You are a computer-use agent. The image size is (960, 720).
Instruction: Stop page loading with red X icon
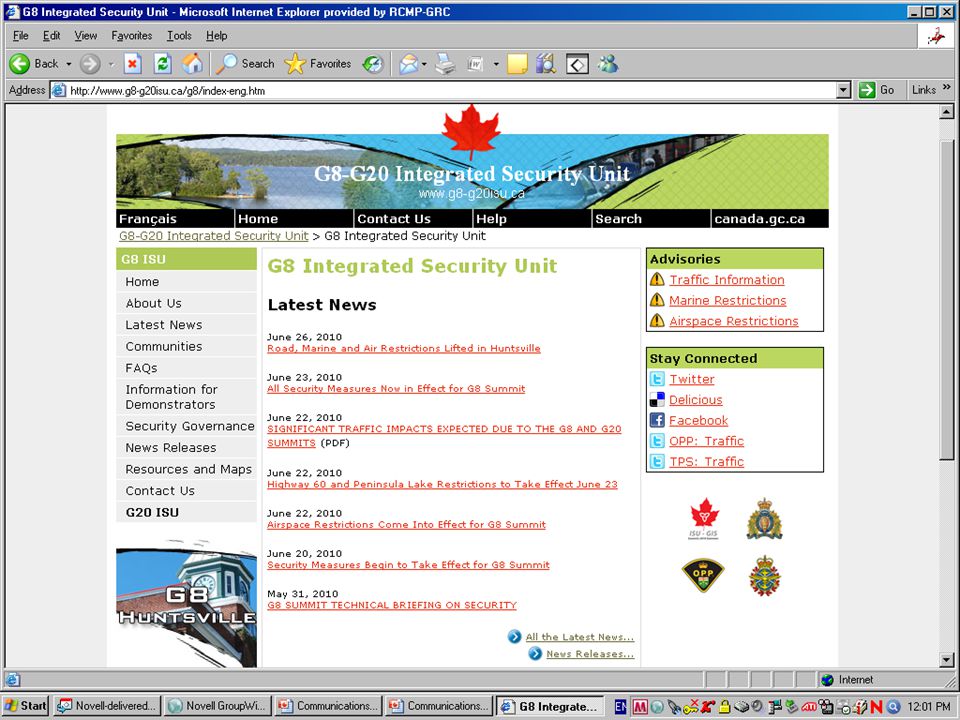point(133,64)
